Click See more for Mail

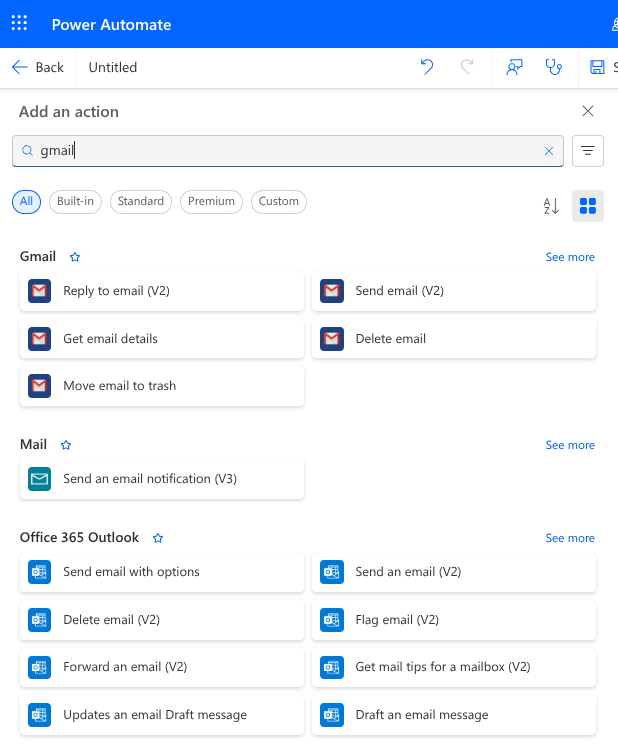[570, 445]
